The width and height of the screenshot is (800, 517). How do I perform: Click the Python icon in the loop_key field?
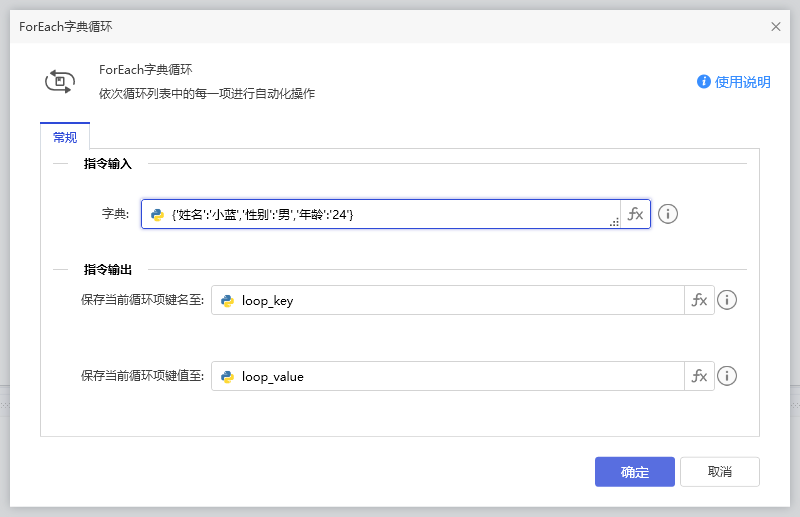pos(228,301)
